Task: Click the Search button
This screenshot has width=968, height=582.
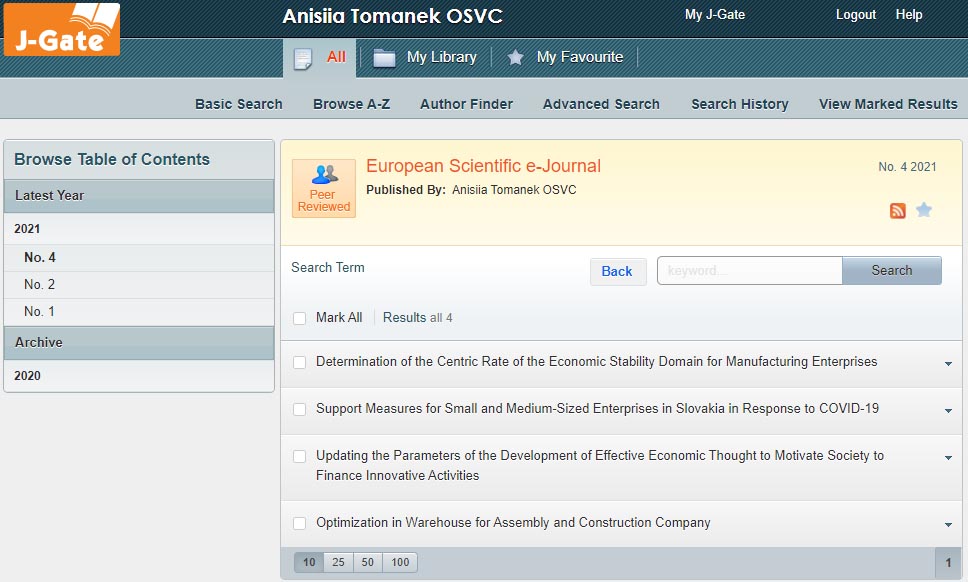Action: click(x=891, y=270)
